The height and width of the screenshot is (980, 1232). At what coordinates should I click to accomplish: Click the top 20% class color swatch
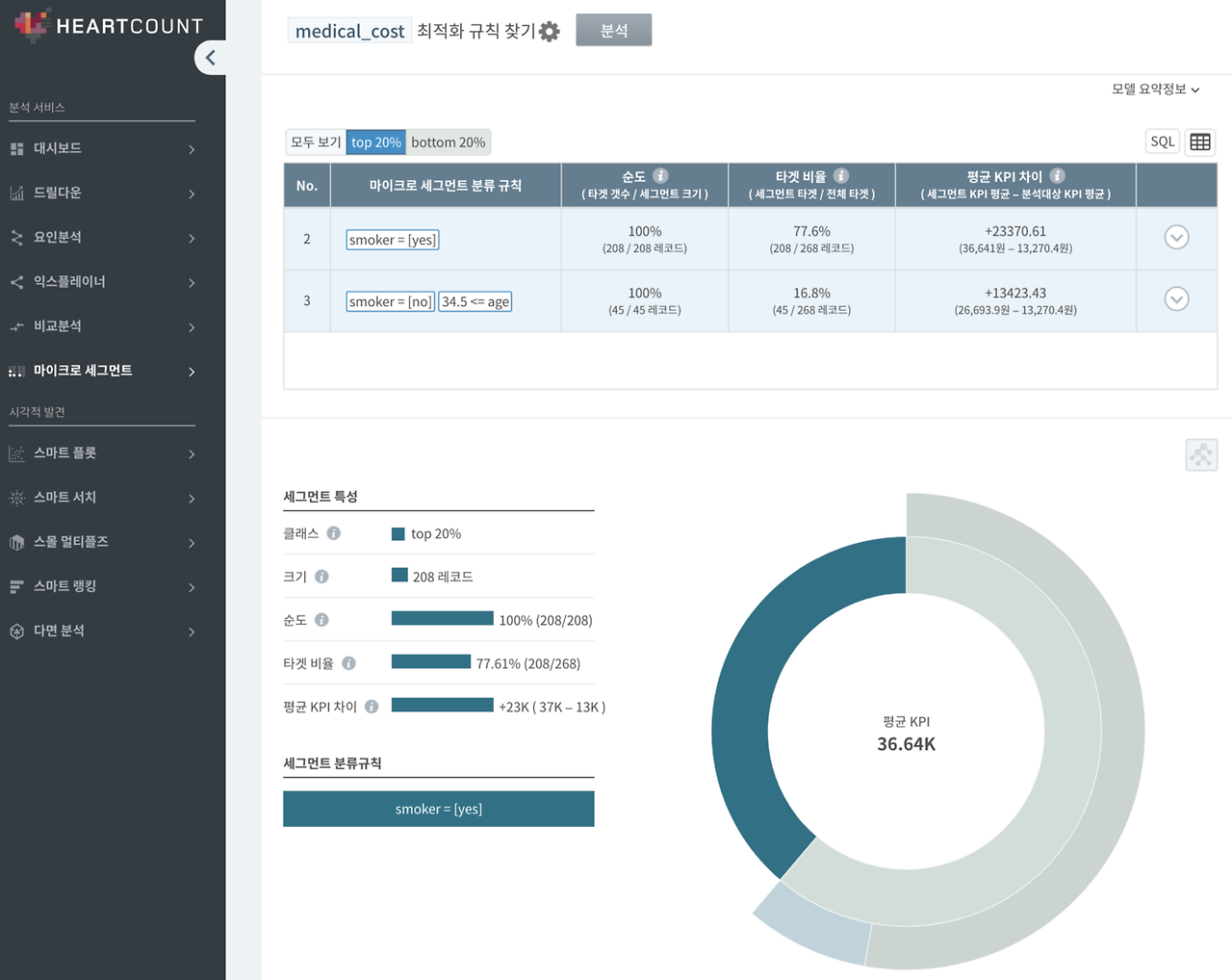tap(398, 533)
